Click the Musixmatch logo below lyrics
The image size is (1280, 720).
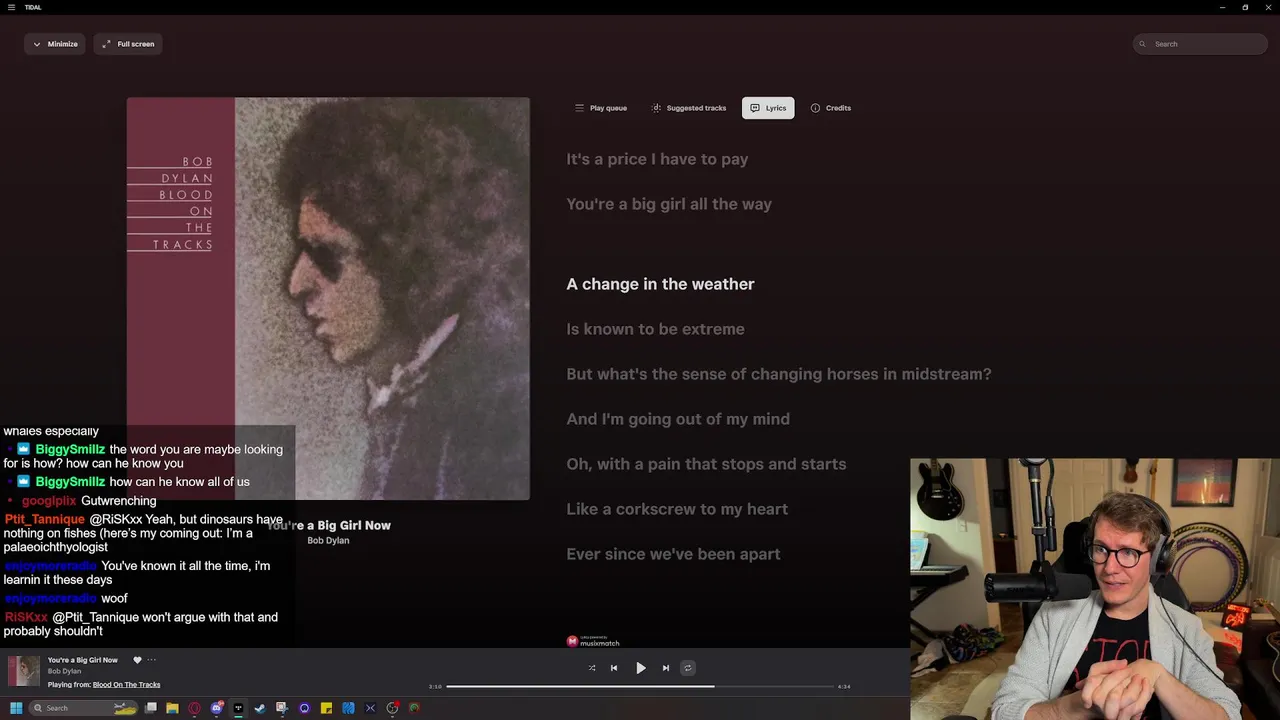coord(593,641)
